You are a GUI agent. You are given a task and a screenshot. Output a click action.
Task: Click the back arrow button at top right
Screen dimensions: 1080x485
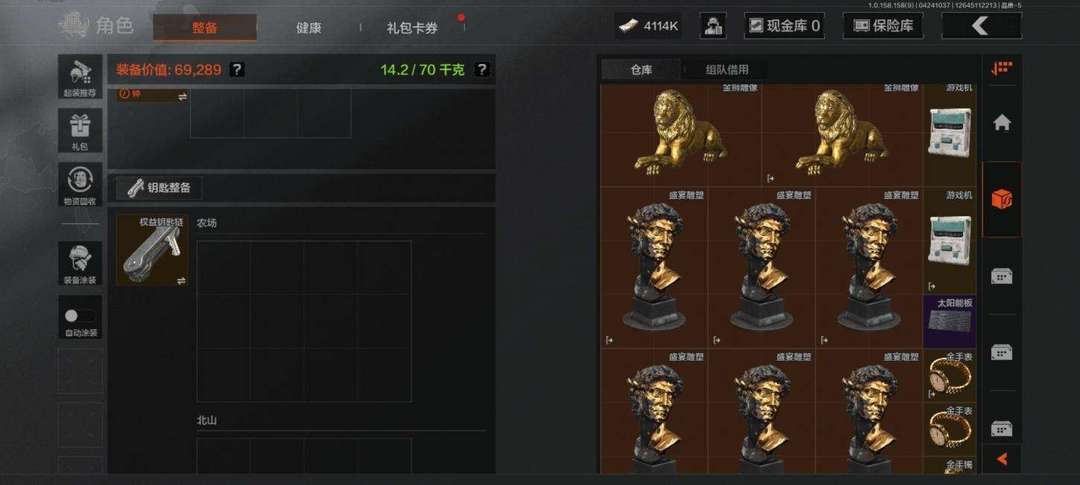[x=982, y=26]
